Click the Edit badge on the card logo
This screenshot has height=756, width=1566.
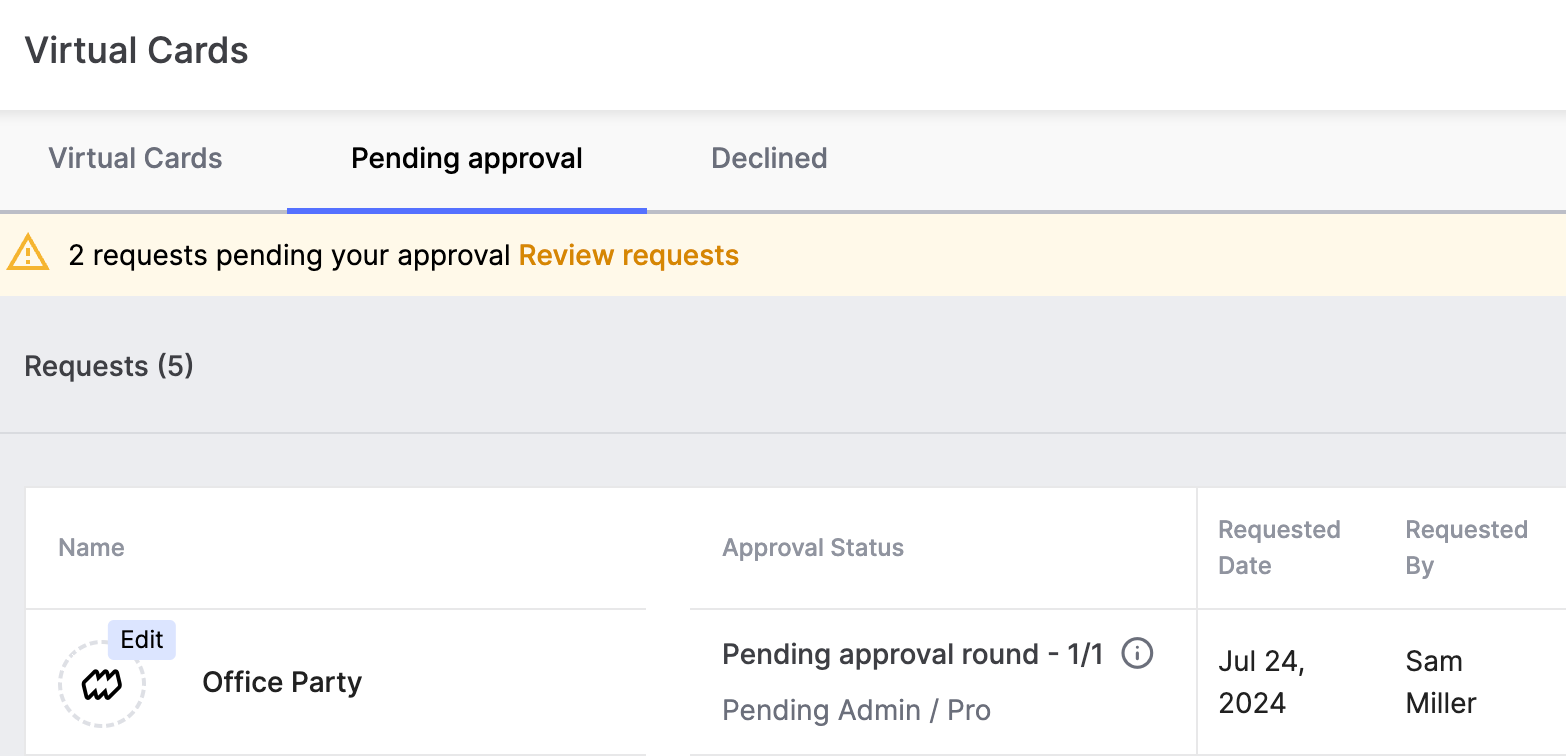pyautogui.click(x=142, y=640)
